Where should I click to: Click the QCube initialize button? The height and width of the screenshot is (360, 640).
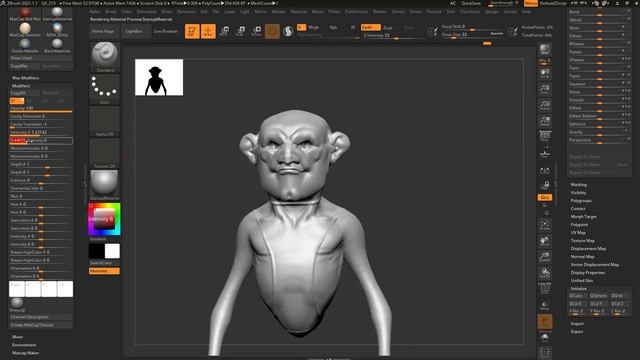[x=577, y=296]
